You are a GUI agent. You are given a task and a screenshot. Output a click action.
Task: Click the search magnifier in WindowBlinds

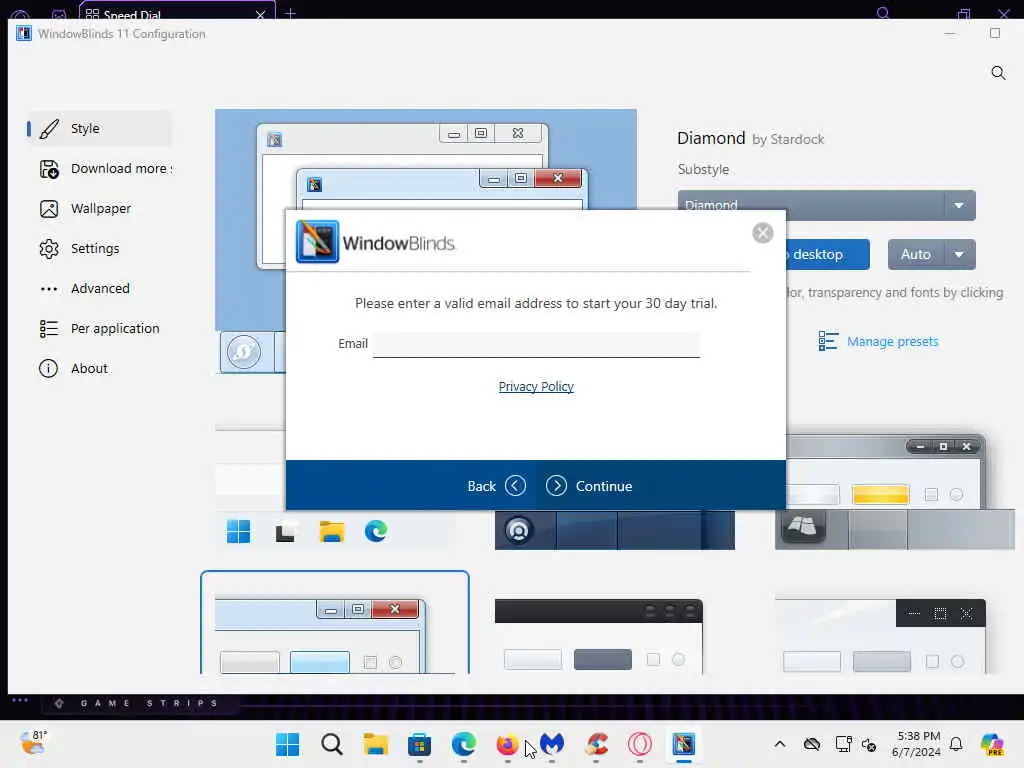tap(998, 72)
